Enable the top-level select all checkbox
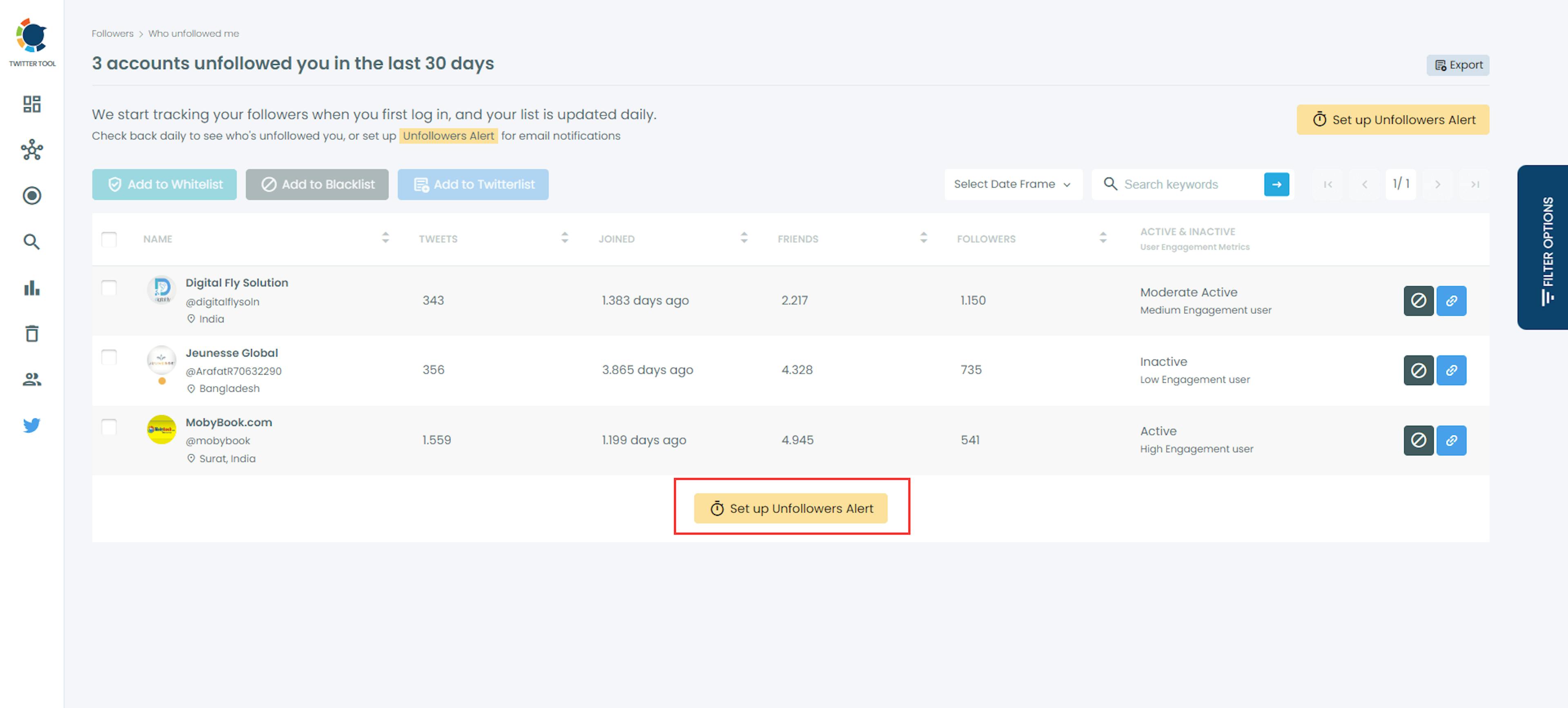The width and height of the screenshot is (1568, 708). [x=109, y=238]
